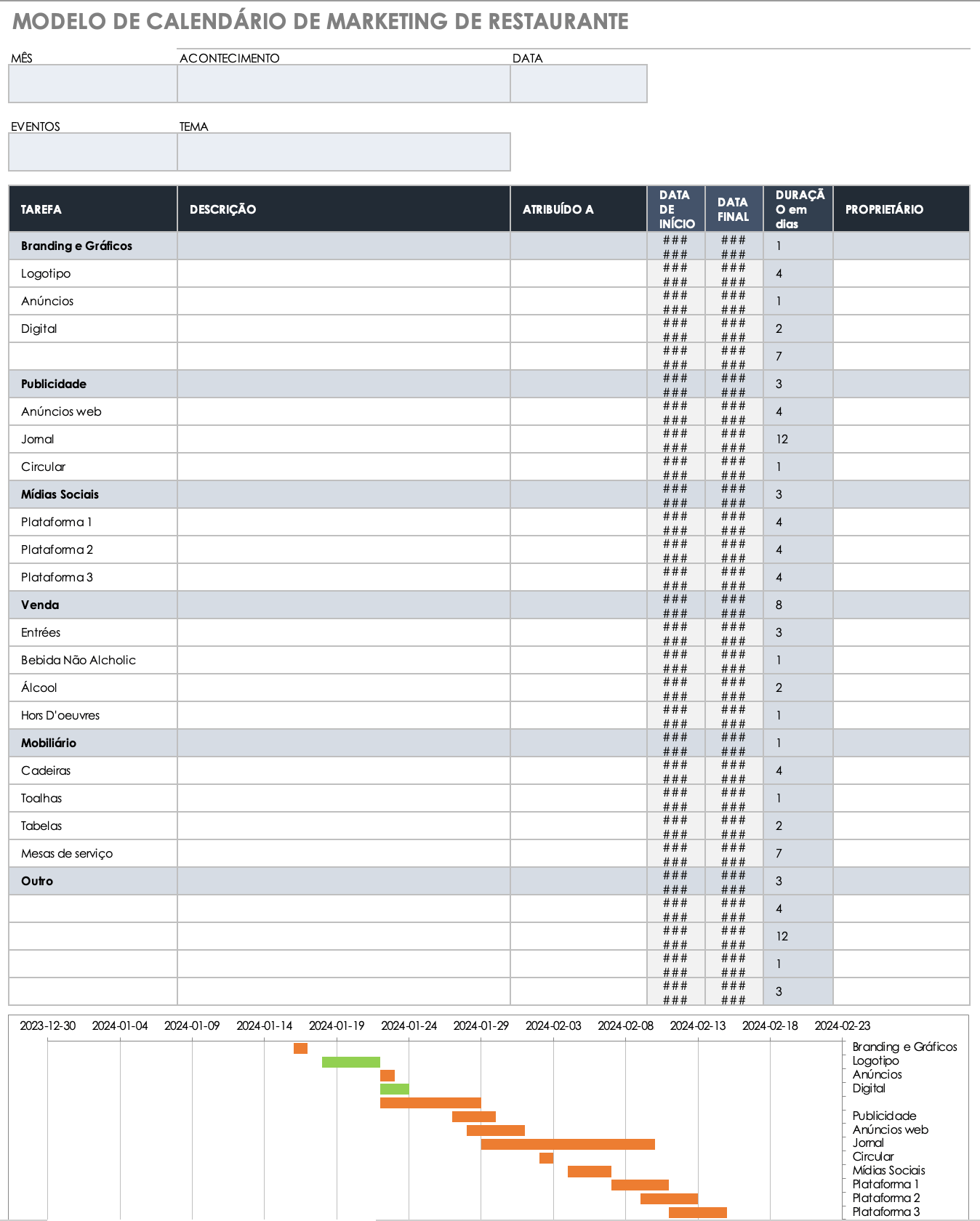This screenshot has height=1221, width=980.
Task: Click the Hors D'oeuvres task cell
Action: [x=93, y=715]
